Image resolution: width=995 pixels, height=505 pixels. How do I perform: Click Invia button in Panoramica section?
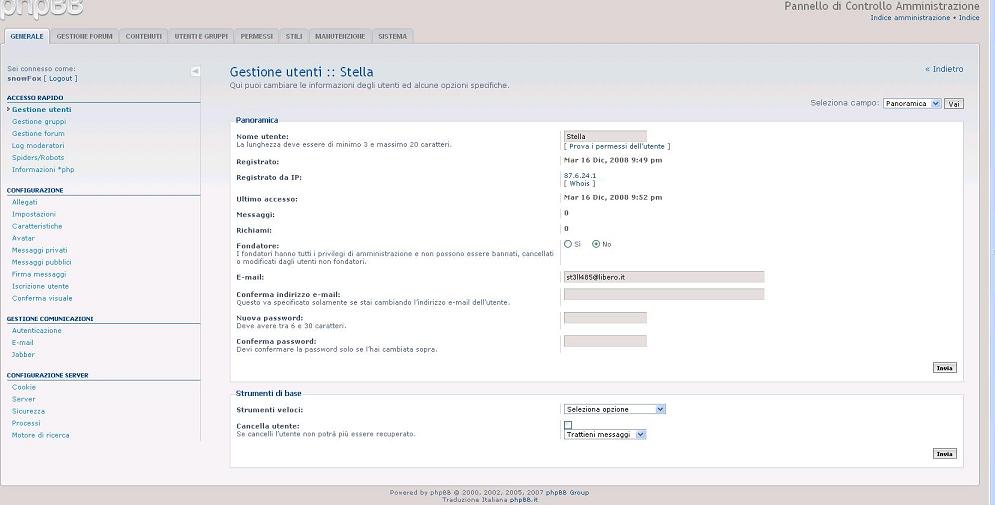pos(944,368)
